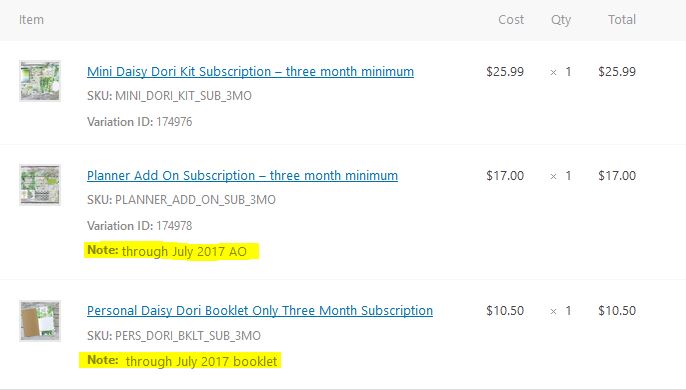Click Variation ID 174978

[140, 226]
